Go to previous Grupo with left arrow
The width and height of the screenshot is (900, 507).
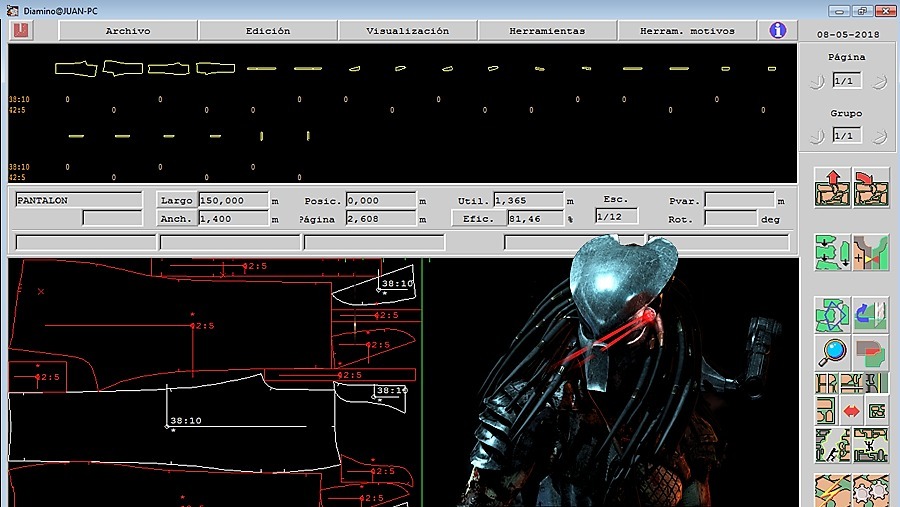817,137
